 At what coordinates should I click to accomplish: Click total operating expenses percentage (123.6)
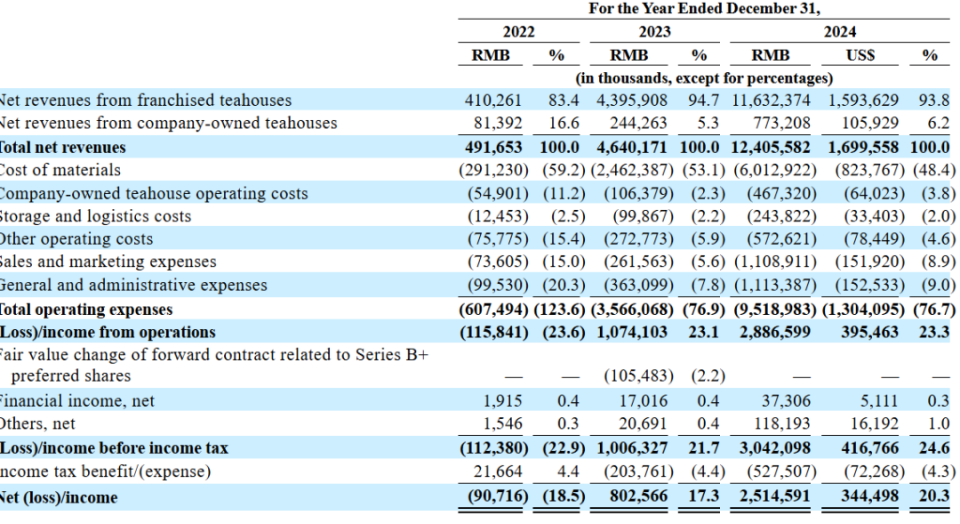tap(560, 309)
